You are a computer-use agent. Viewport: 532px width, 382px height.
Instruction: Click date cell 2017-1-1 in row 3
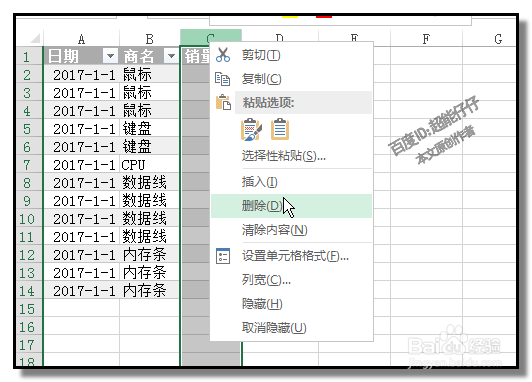tap(81, 93)
